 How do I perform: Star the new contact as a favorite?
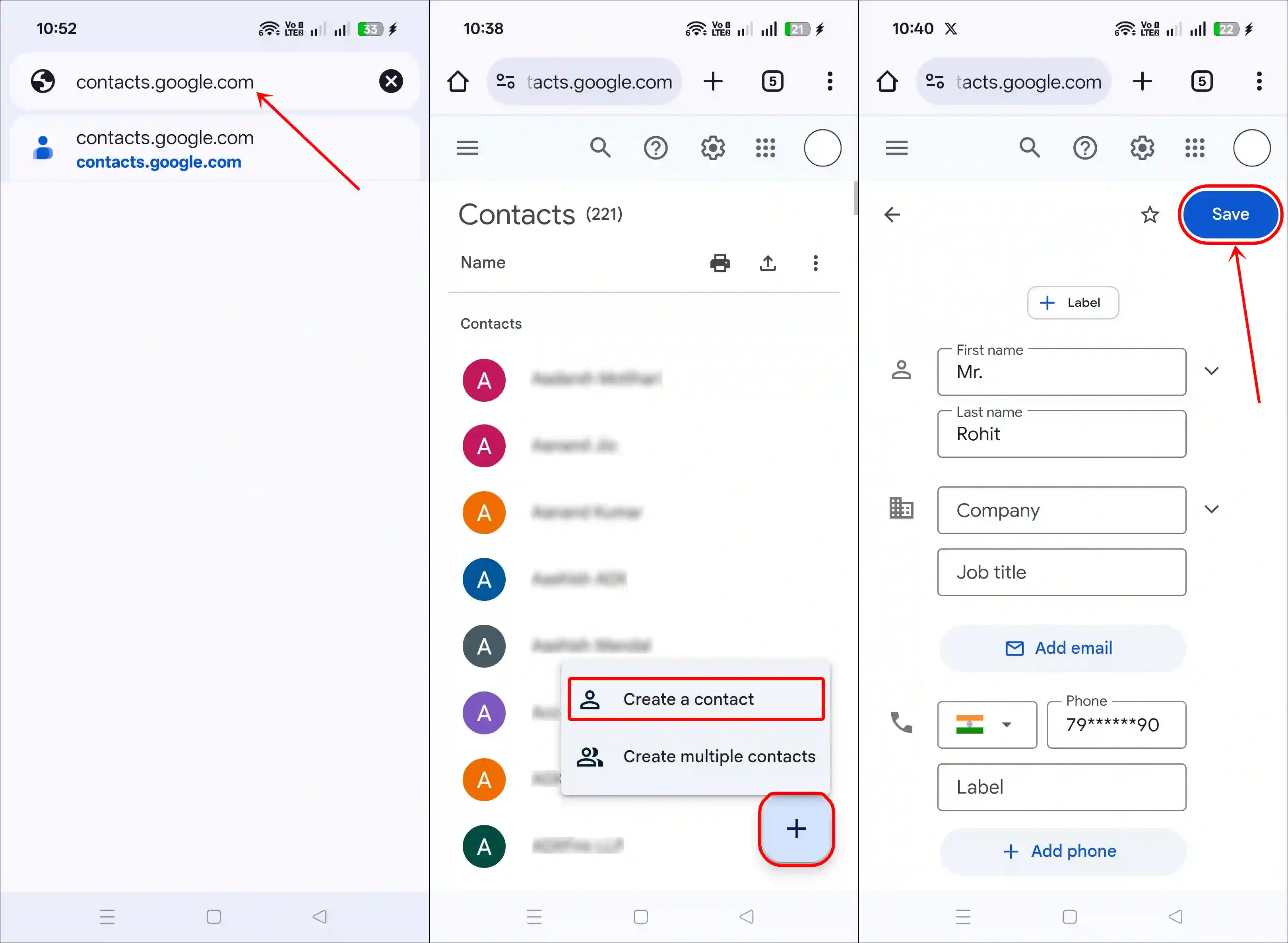[1150, 215]
